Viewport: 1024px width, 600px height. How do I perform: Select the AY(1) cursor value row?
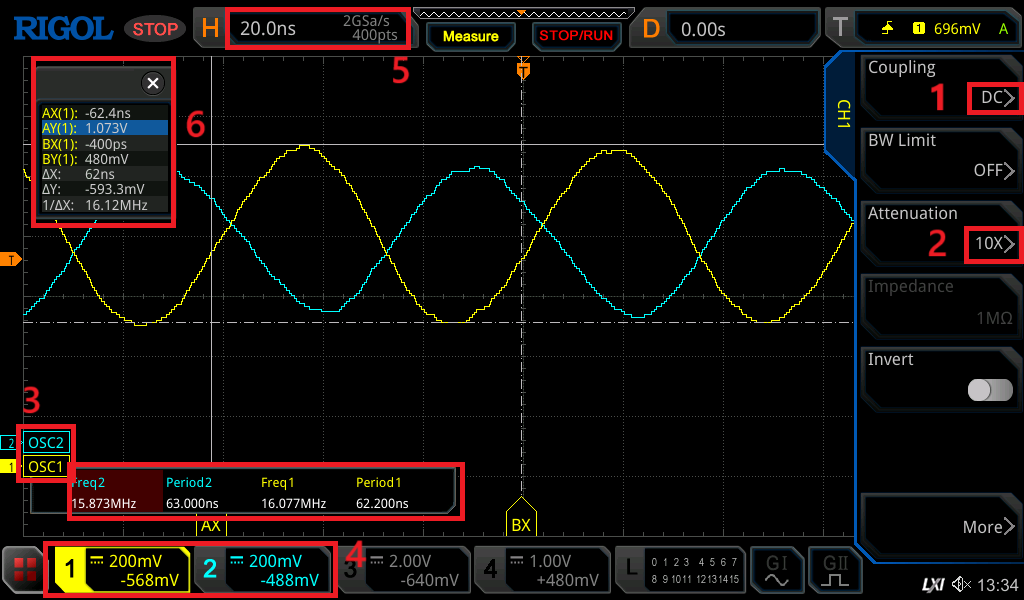(x=104, y=128)
